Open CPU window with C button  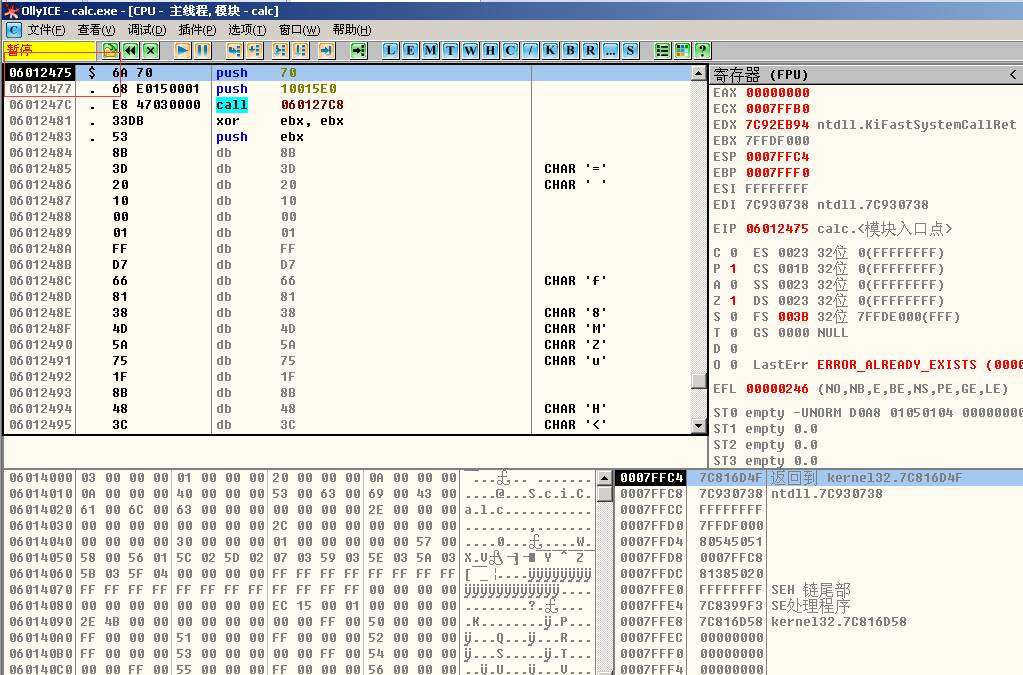510,50
